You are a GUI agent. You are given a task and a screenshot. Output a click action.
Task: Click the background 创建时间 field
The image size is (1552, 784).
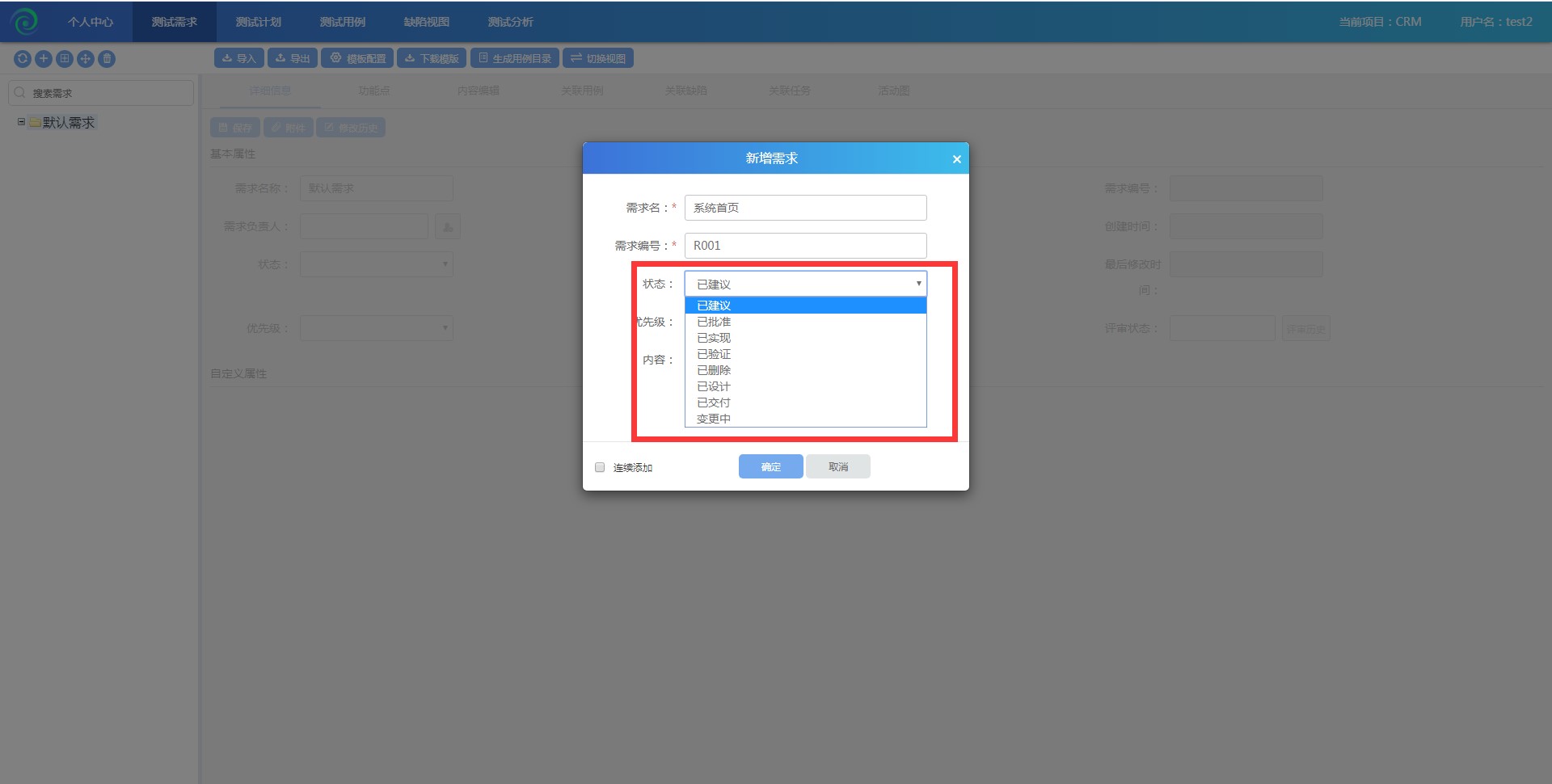[x=1246, y=226]
